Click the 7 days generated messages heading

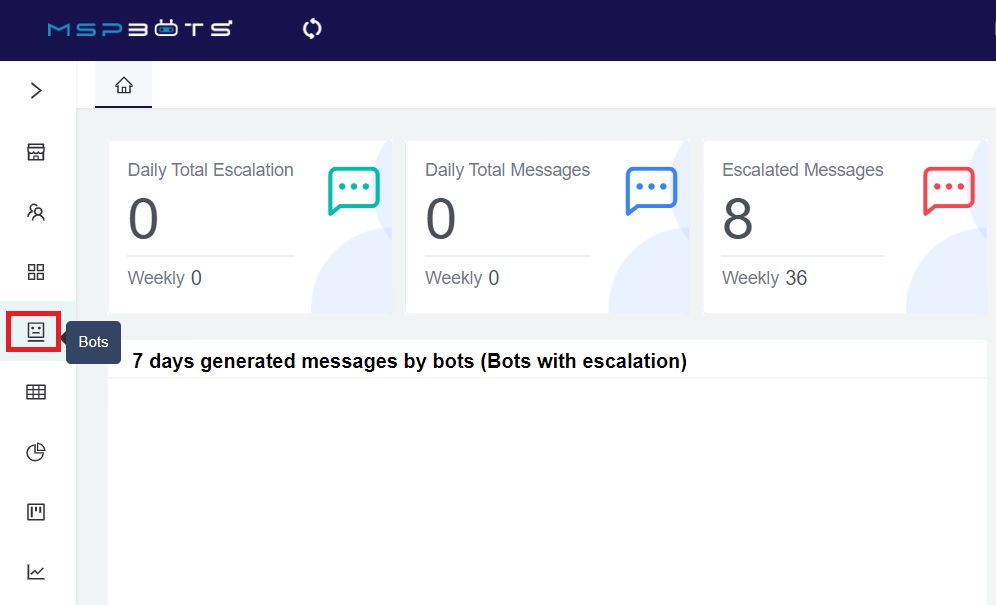click(409, 361)
